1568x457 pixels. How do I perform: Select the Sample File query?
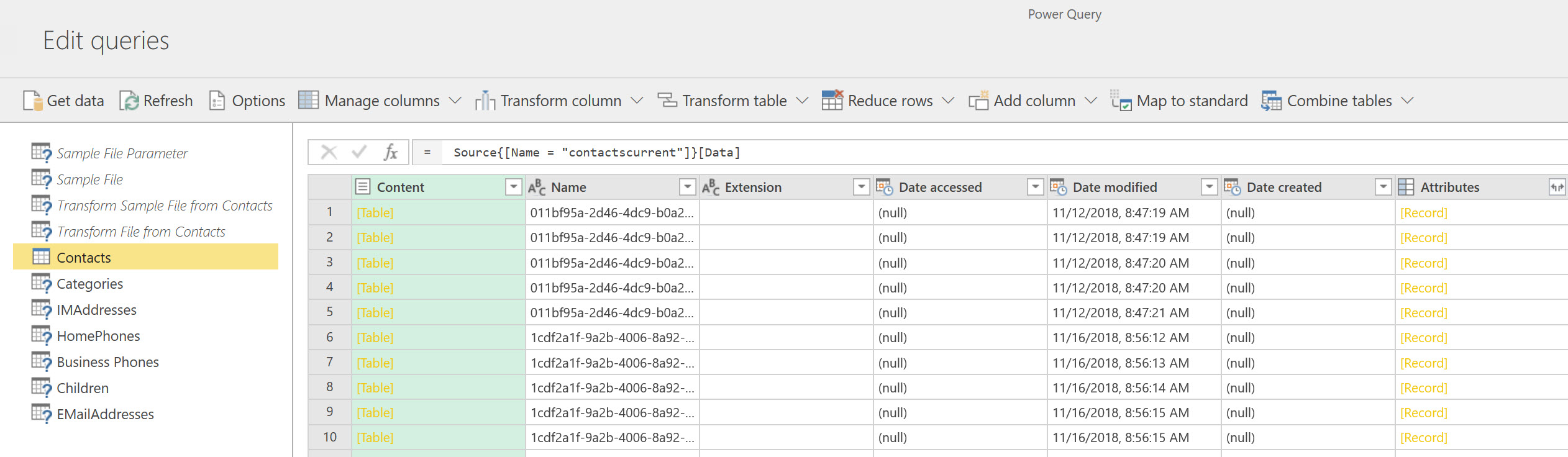[x=146, y=179]
